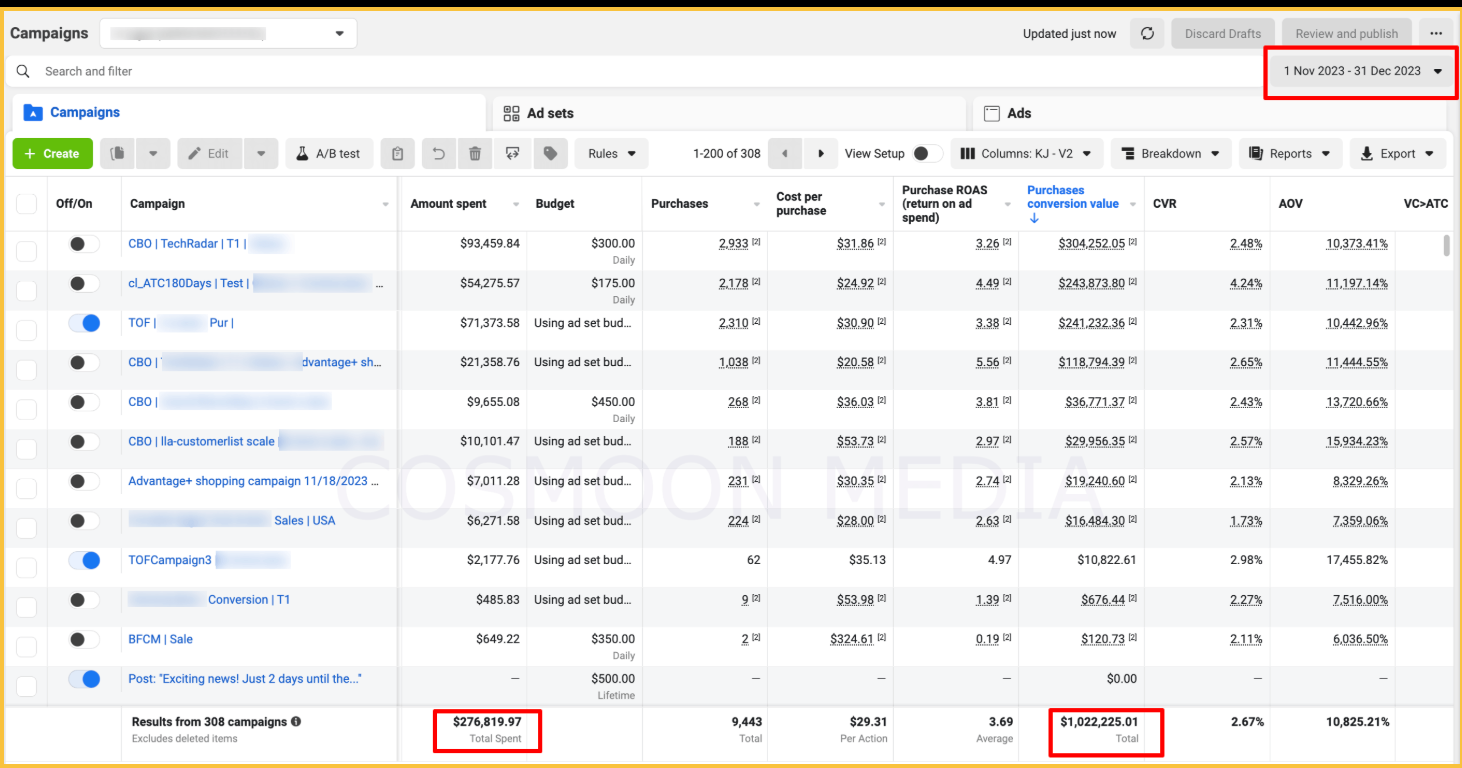Click the green Create button
Screen dimensions: 1462x768
(52, 153)
